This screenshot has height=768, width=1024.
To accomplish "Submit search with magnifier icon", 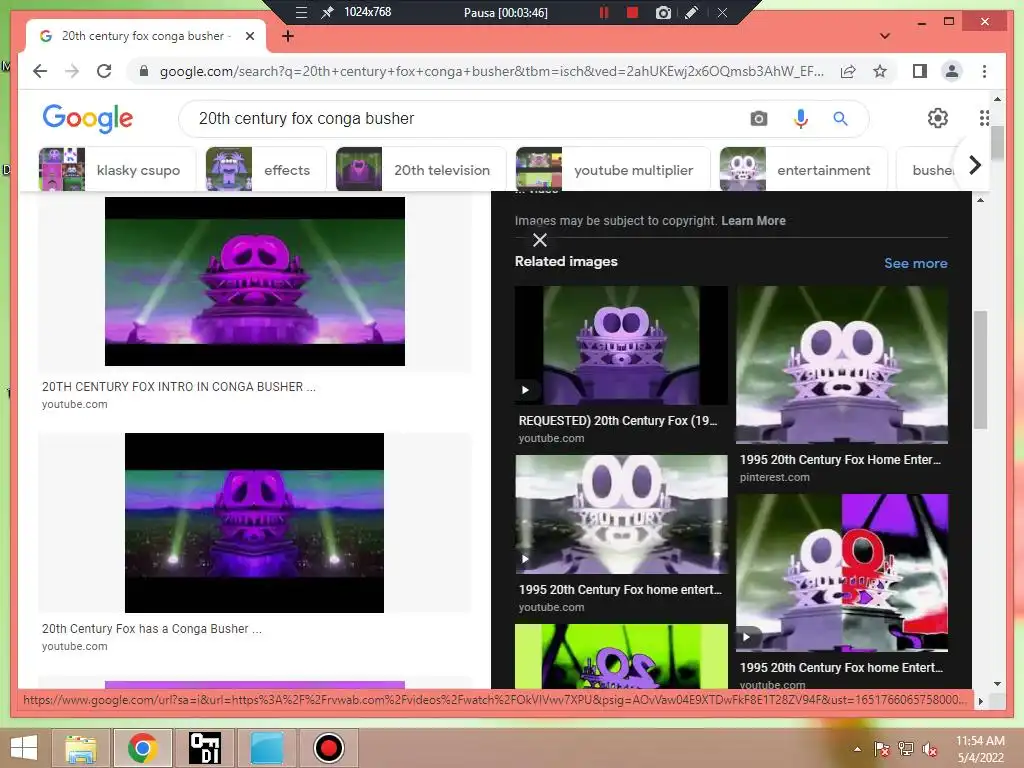I will pyautogui.click(x=840, y=118).
